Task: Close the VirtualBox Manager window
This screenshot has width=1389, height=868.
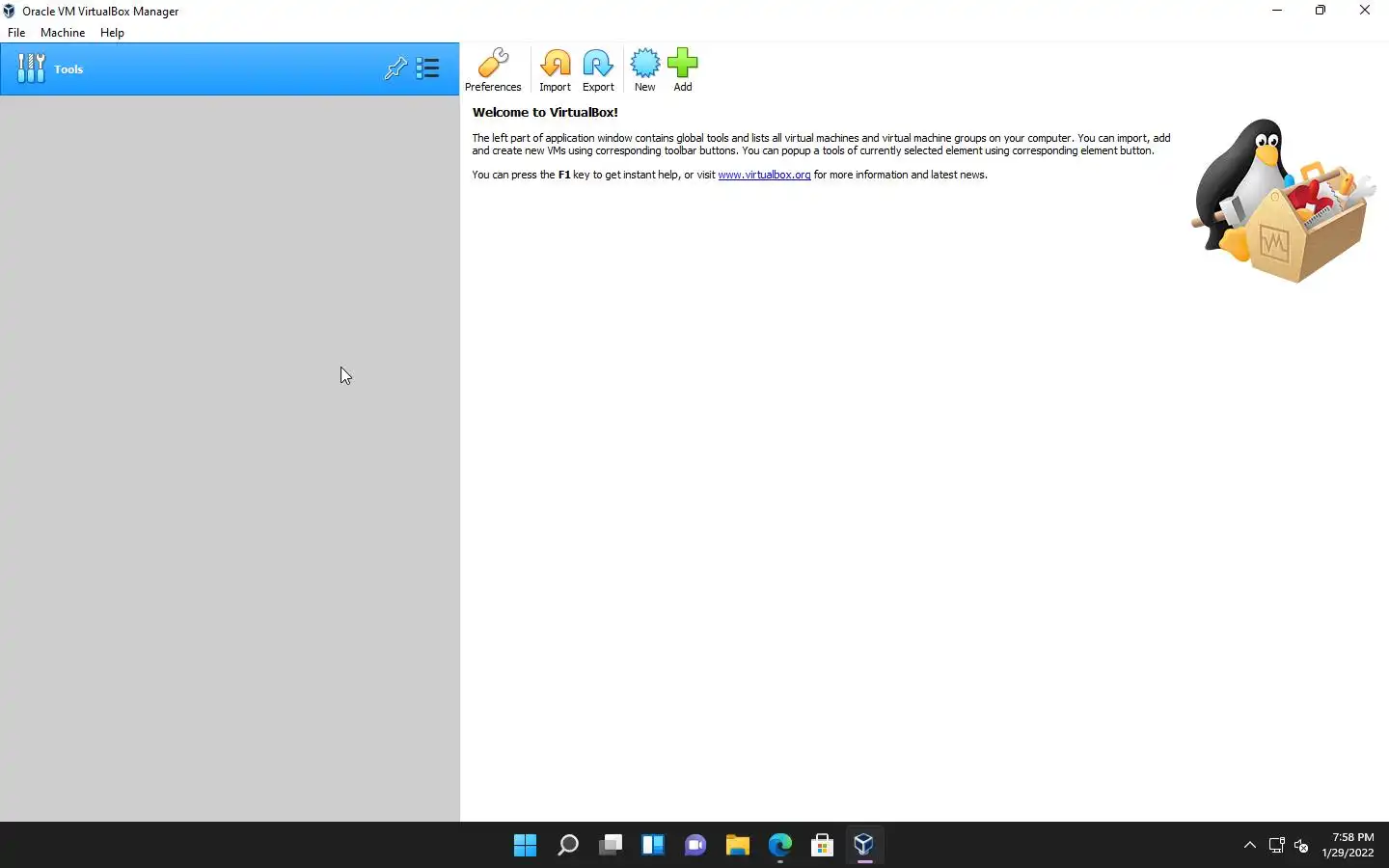Action: coord(1365,11)
